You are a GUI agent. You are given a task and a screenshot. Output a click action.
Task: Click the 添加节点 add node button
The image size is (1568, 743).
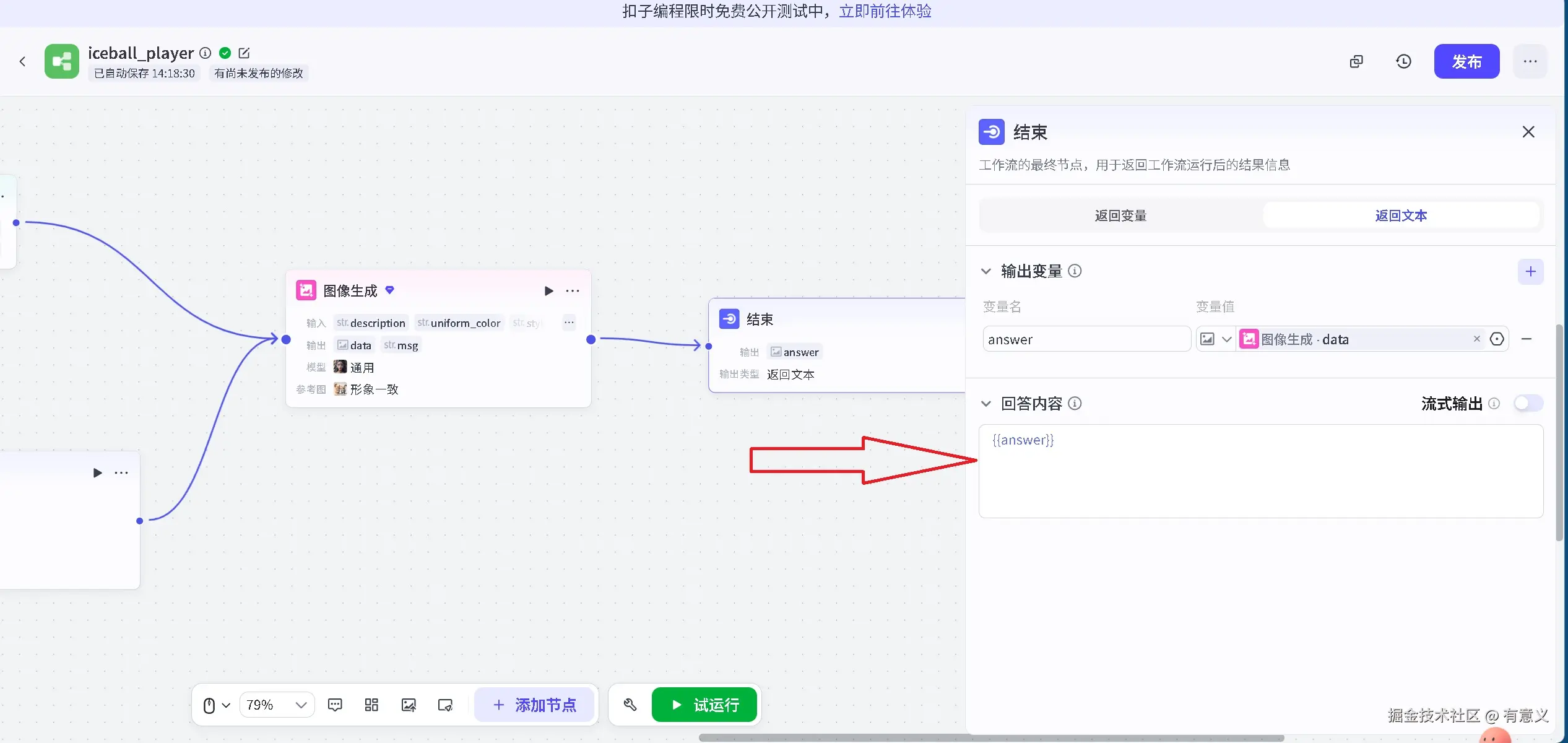(534, 705)
